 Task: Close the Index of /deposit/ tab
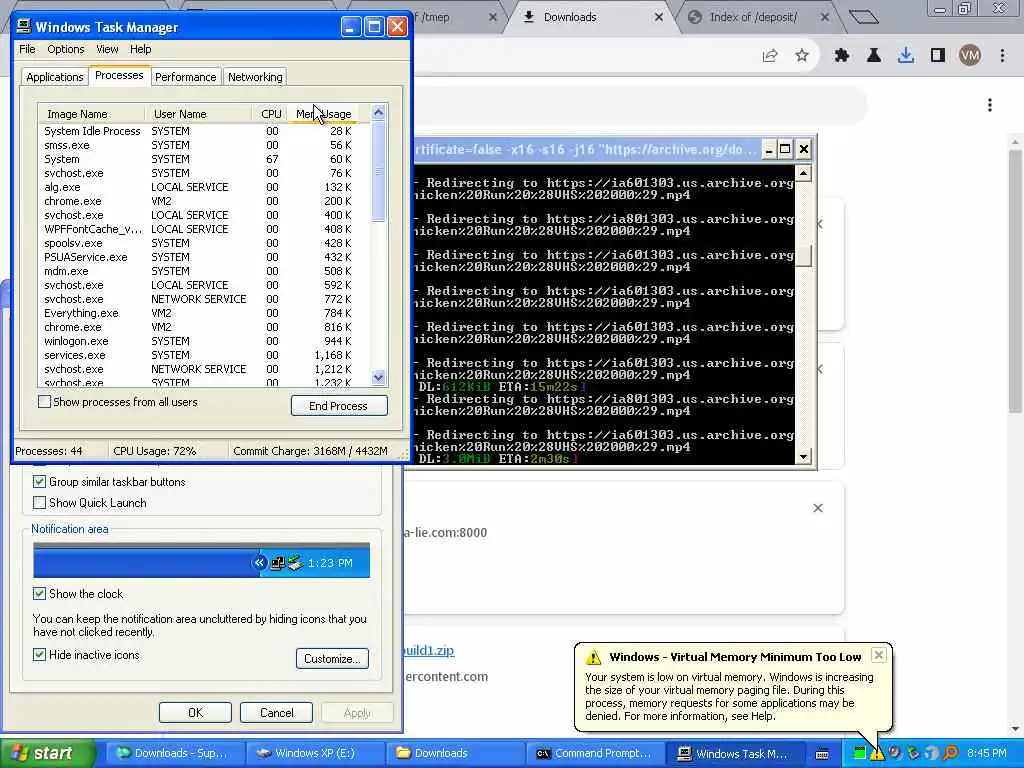(825, 18)
